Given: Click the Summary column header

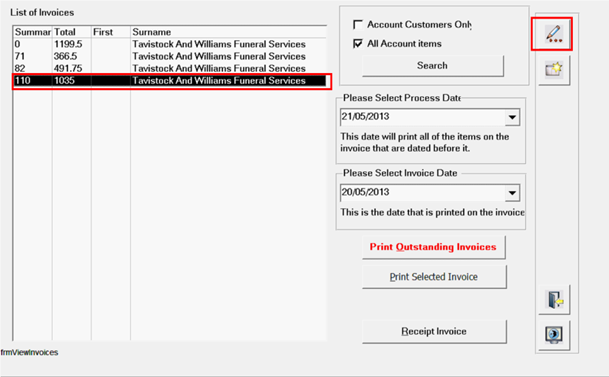Looking at the screenshot, I should coord(33,32).
